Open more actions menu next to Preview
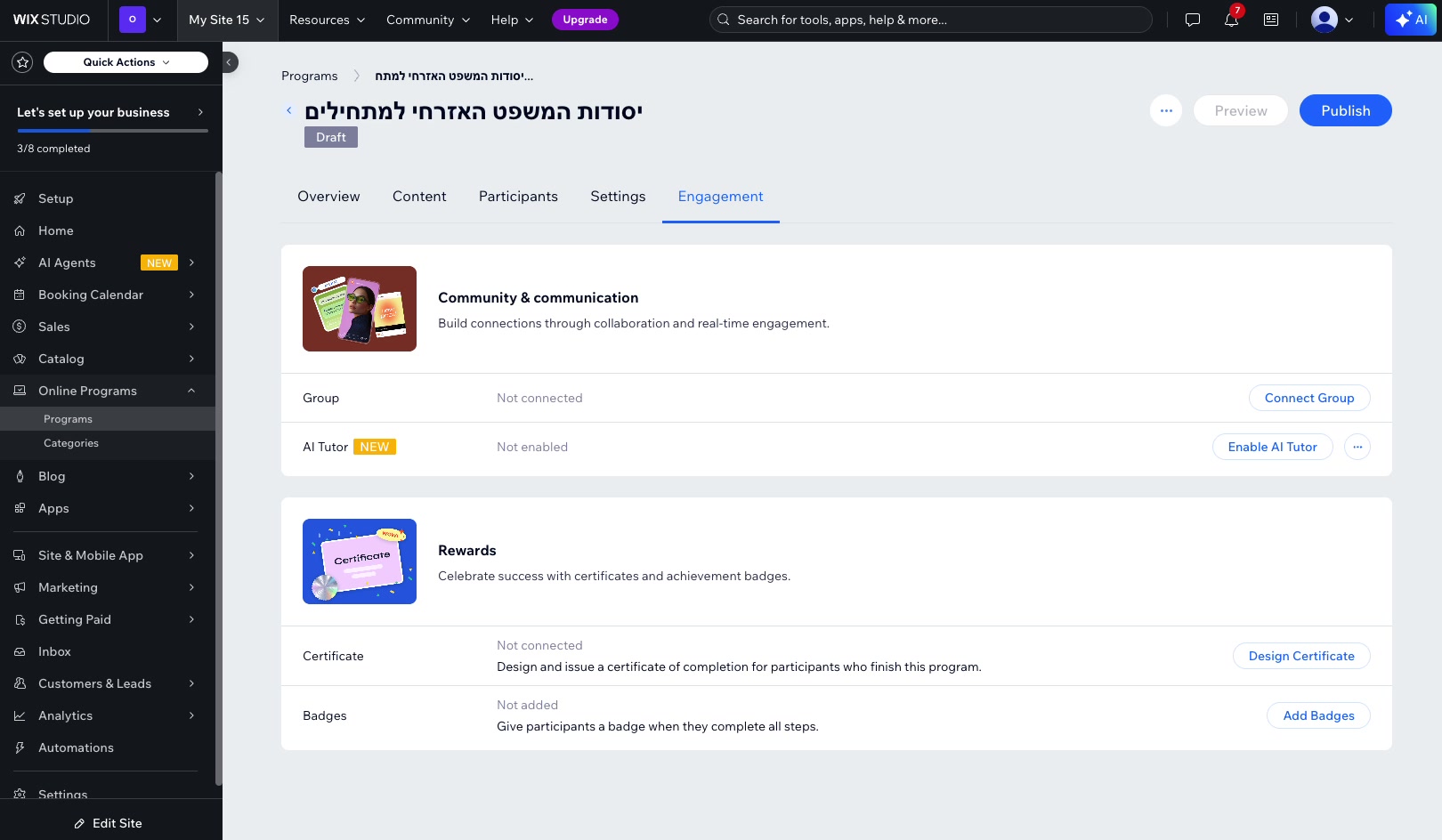 [x=1166, y=110]
